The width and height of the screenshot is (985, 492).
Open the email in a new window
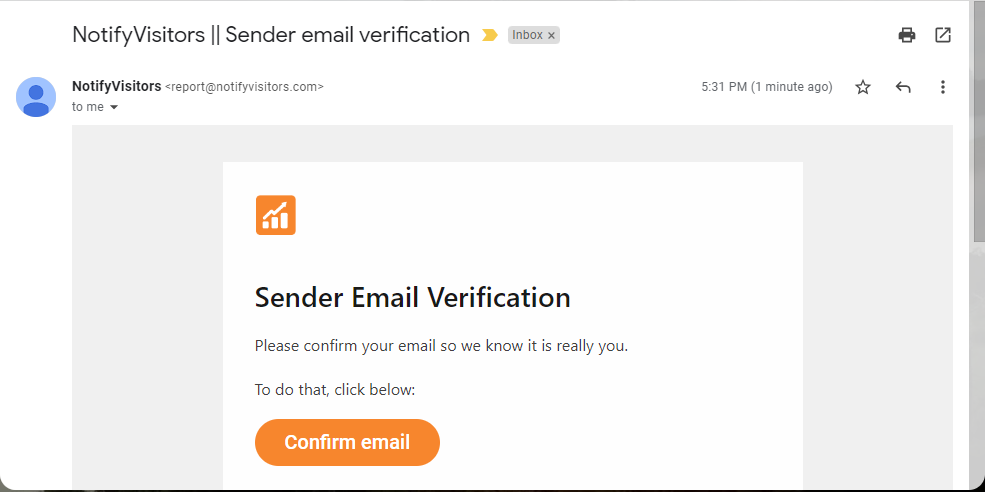coord(943,35)
